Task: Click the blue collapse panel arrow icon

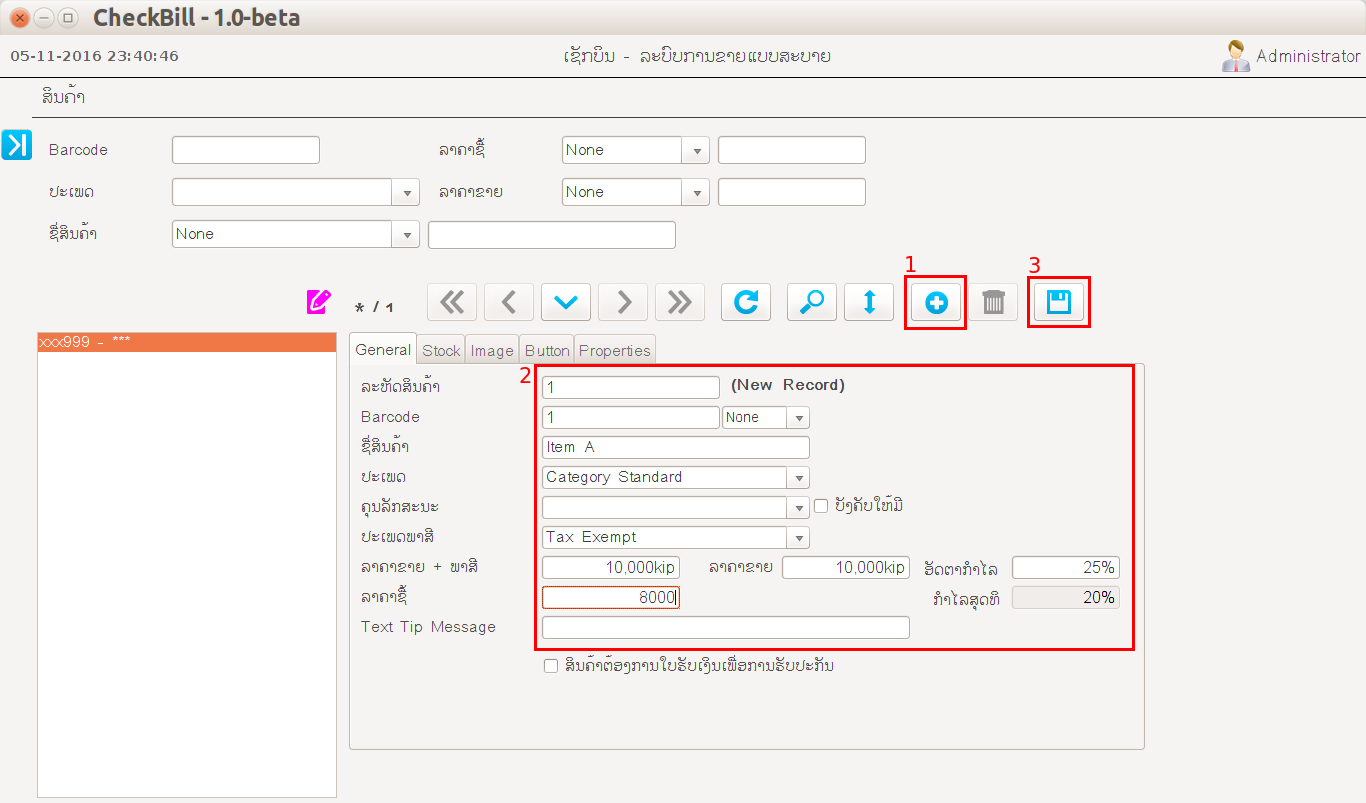Action: [17, 145]
